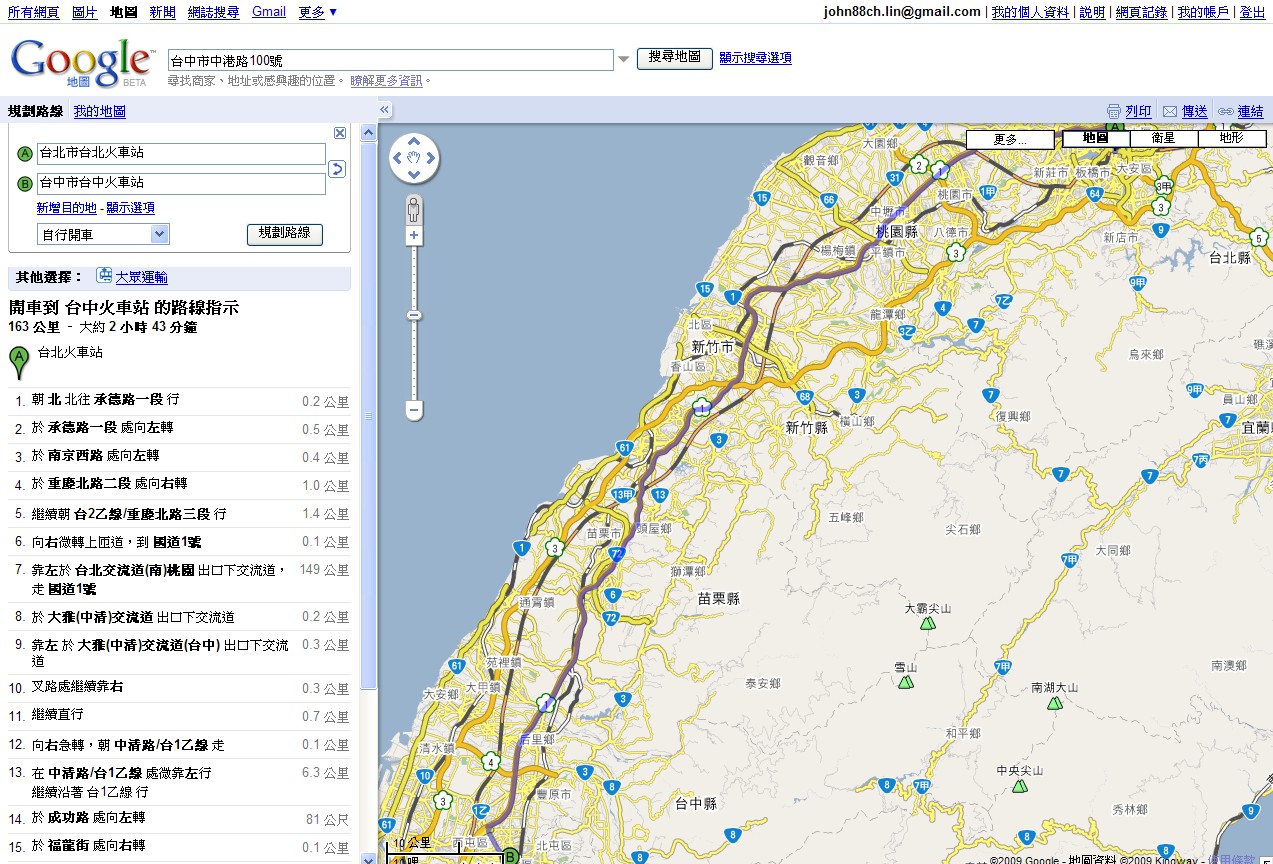Click 登出 sign out link
Screen dimensions: 1273x864
(x=1253, y=12)
